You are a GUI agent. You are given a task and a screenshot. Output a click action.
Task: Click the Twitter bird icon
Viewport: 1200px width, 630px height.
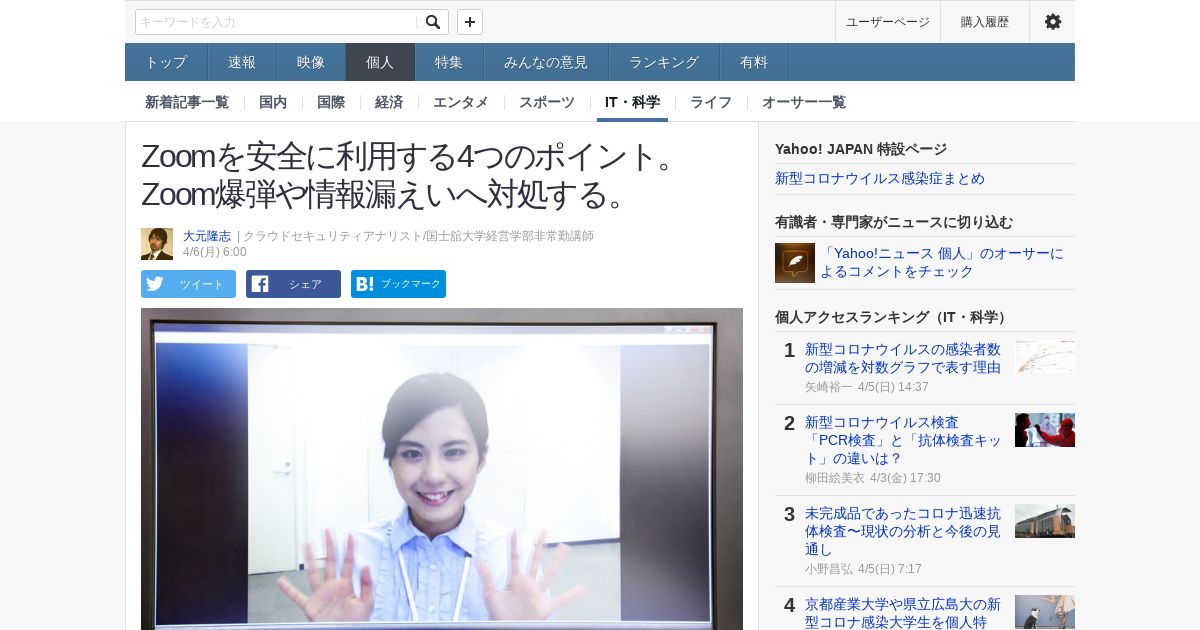click(155, 284)
